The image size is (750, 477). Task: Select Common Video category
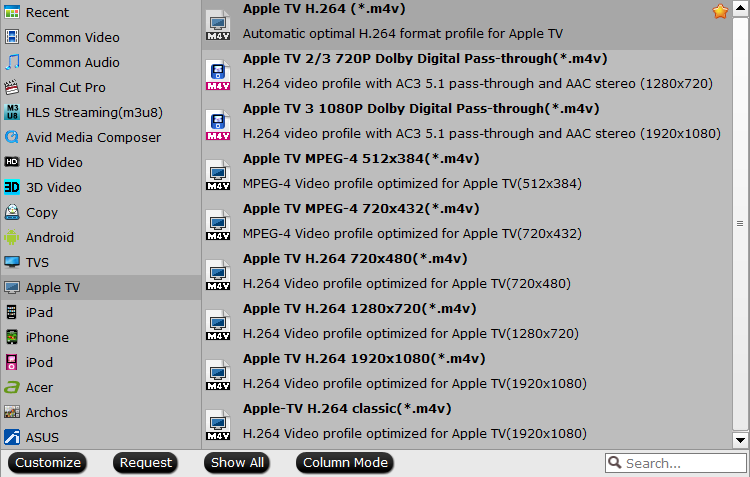pos(100,37)
